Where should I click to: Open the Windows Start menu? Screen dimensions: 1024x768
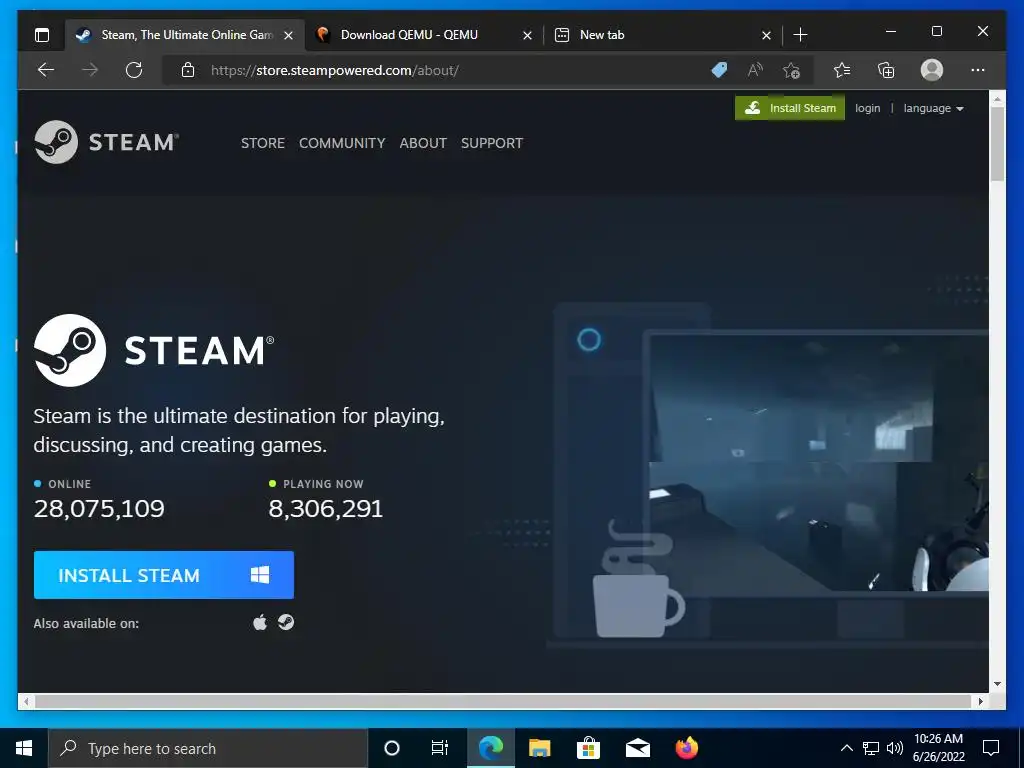coord(24,748)
